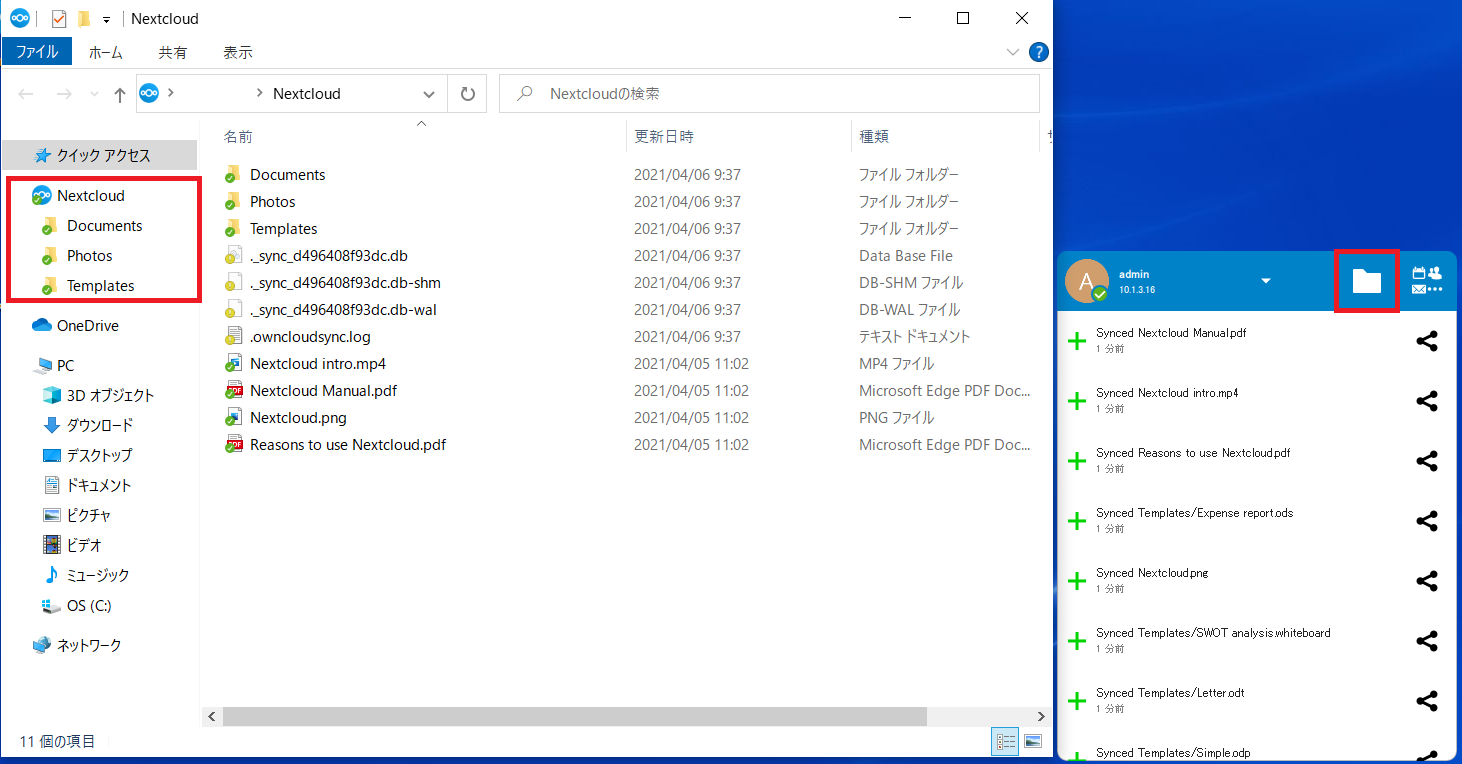Refresh the Nextcloud folder view
Image resolution: width=1462 pixels, height=764 pixels.
click(467, 94)
